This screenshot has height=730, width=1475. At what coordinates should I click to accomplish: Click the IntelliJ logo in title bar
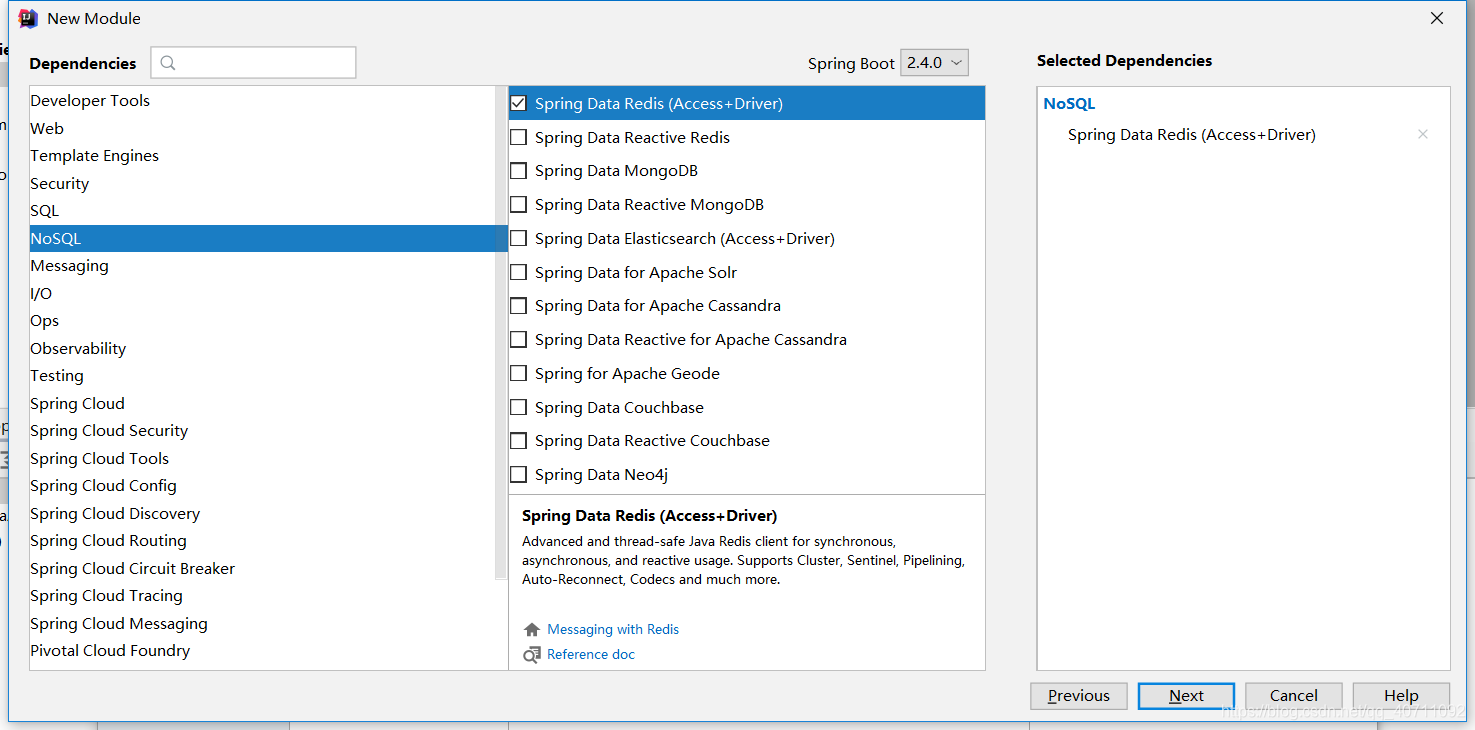point(28,18)
